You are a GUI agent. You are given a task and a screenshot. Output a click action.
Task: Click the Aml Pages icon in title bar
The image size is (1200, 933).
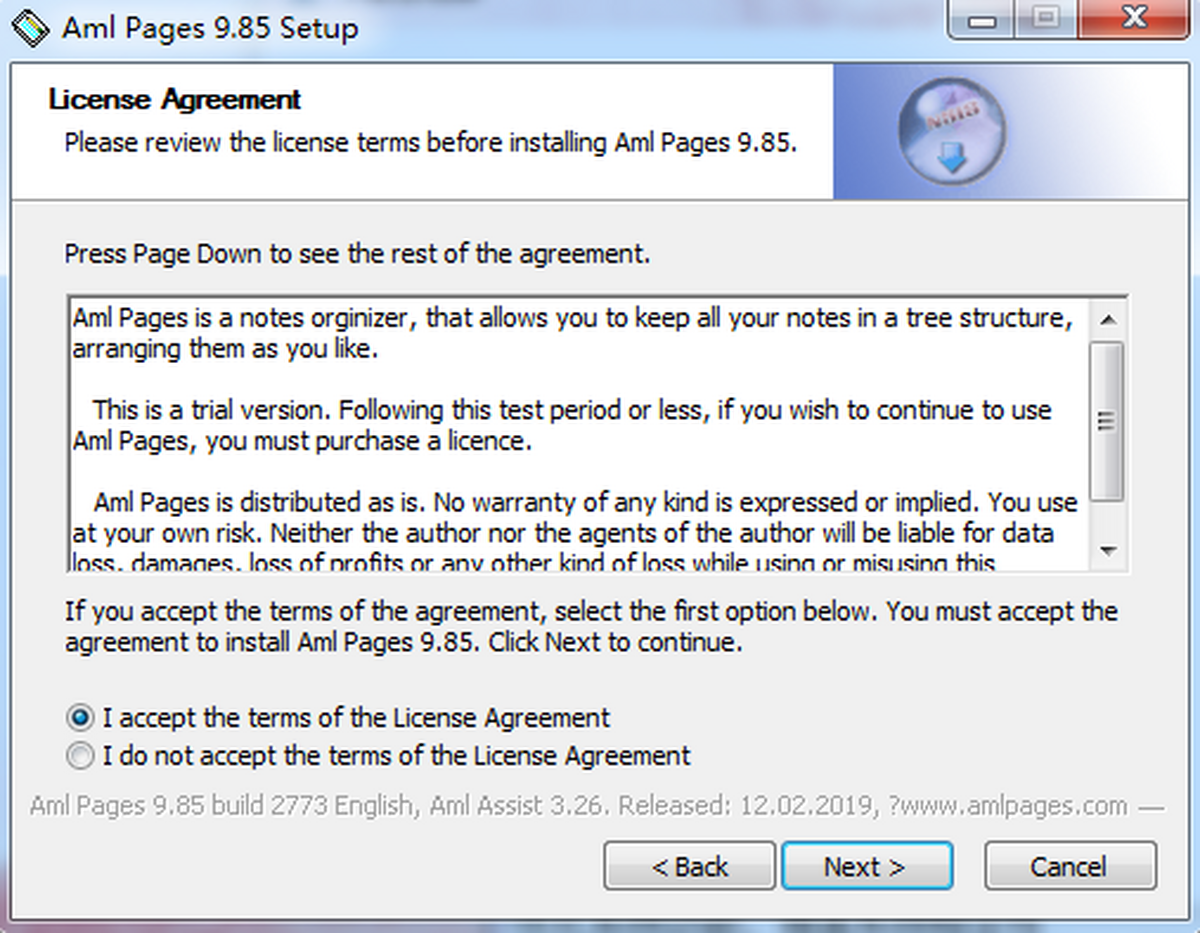30,27
